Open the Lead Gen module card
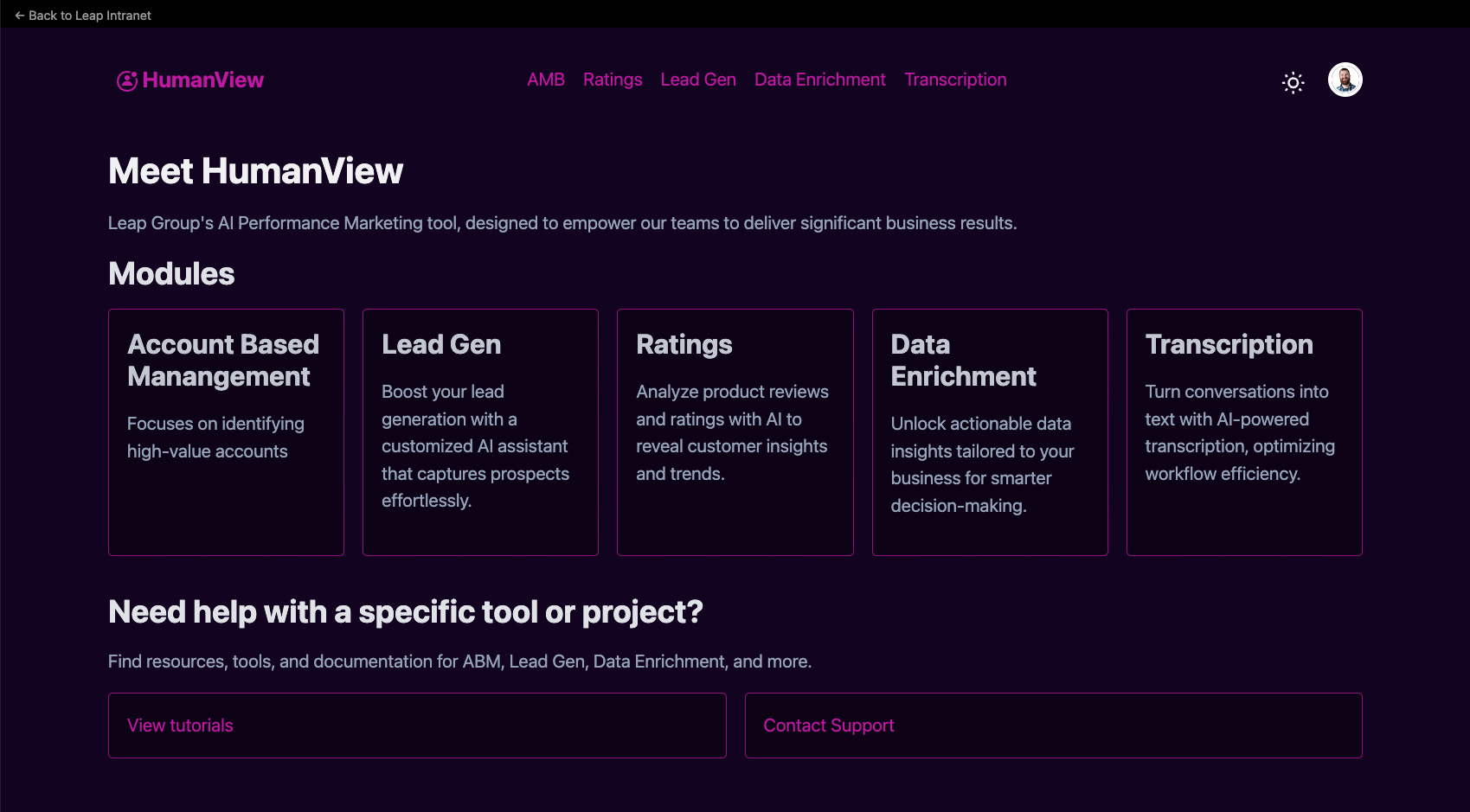This screenshot has height=812, width=1470. [x=480, y=432]
